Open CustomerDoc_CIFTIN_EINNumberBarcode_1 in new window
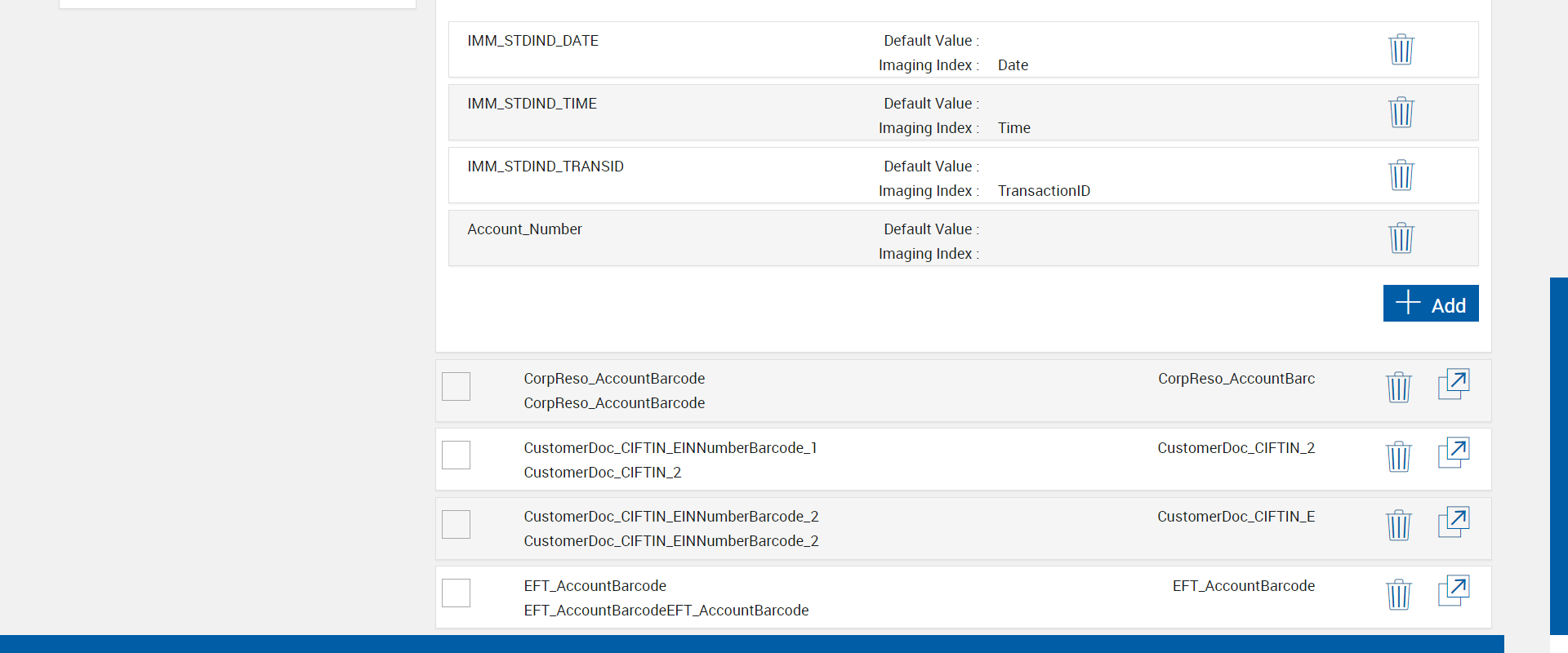1568x653 pixels. [1454, 452]
